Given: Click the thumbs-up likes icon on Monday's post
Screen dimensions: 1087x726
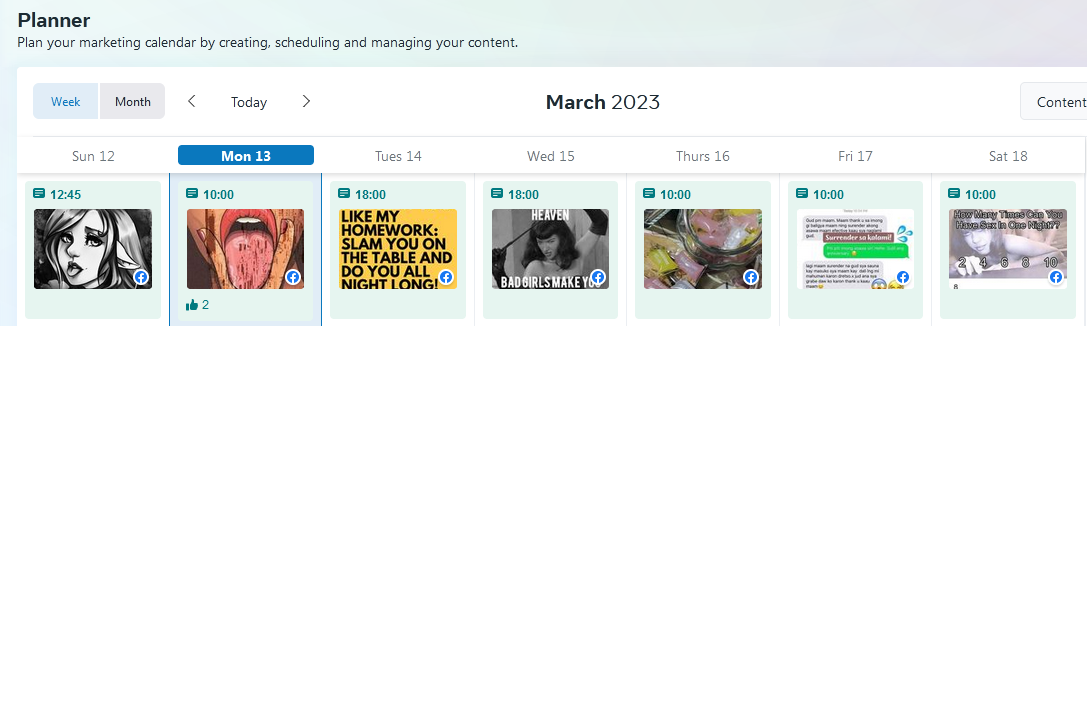Looking at the screenshot, I should tap(192, 304).
